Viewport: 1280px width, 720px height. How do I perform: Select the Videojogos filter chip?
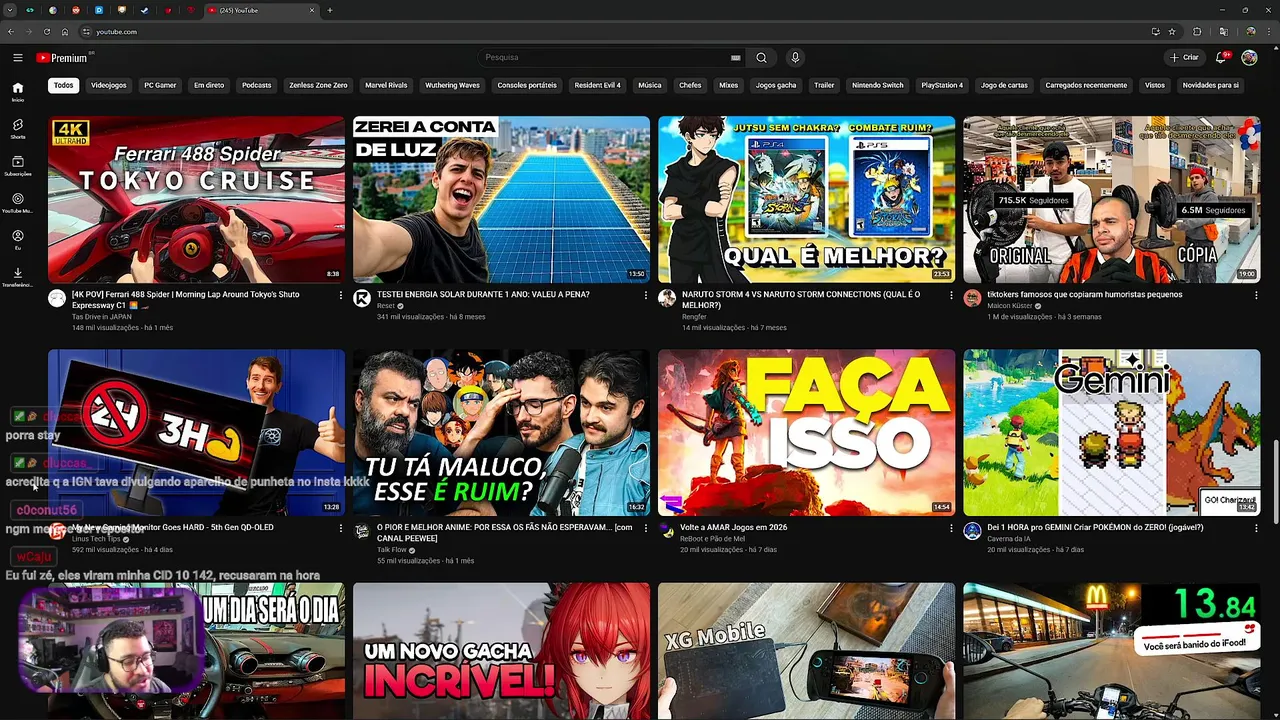(109, 85)
